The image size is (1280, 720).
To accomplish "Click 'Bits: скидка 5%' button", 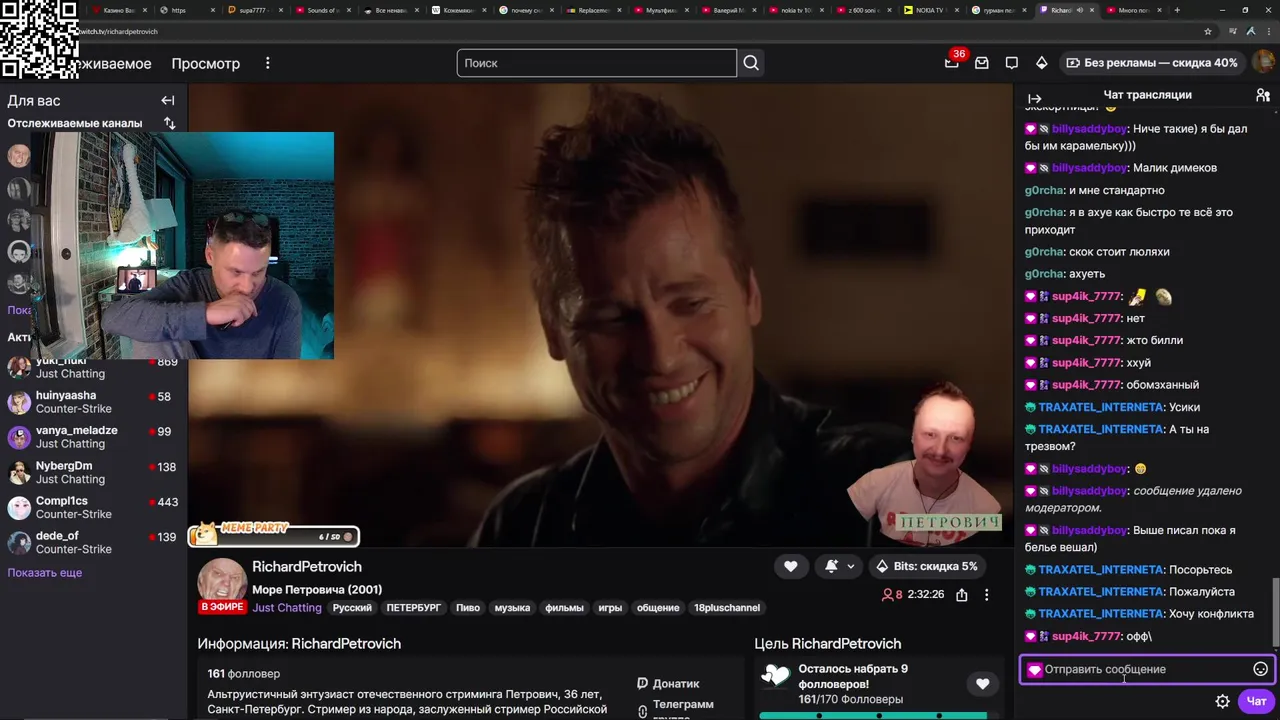I will 927,566.
